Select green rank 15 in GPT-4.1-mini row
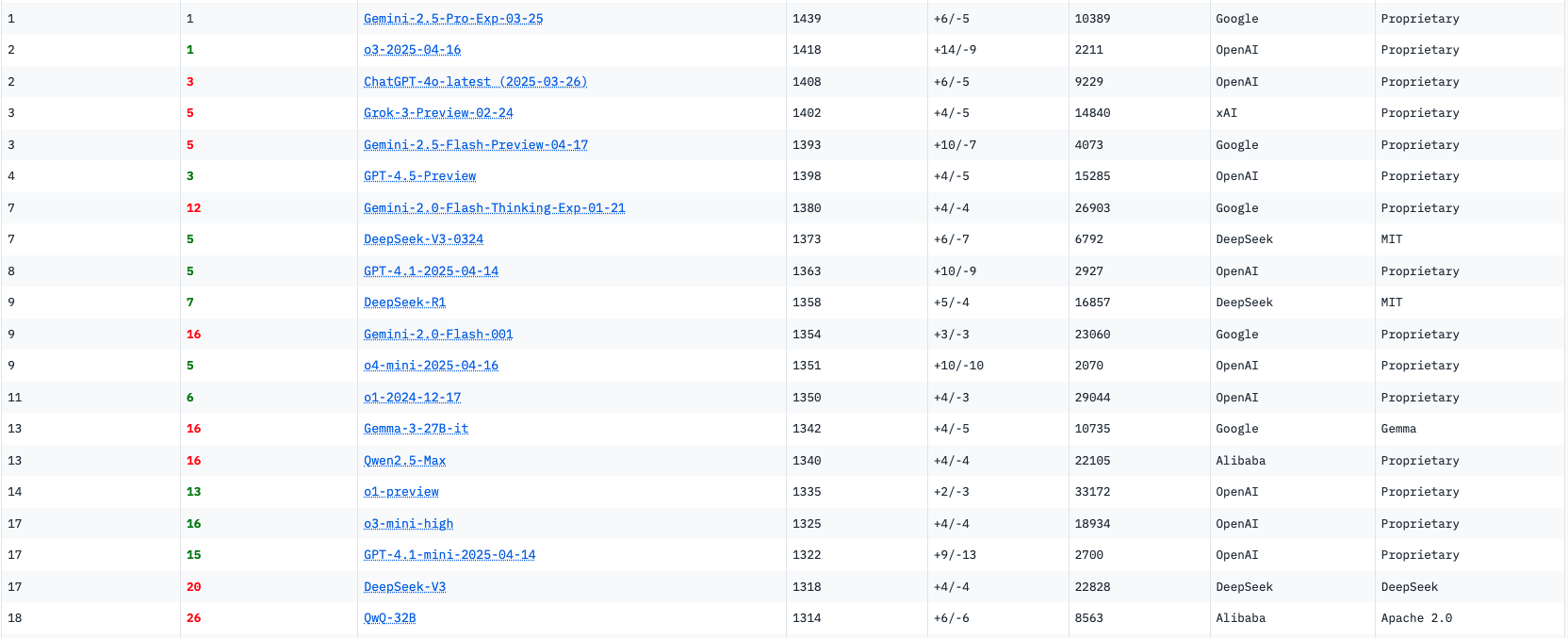The width and height of the screenshot is (1568, 638). 194,555
